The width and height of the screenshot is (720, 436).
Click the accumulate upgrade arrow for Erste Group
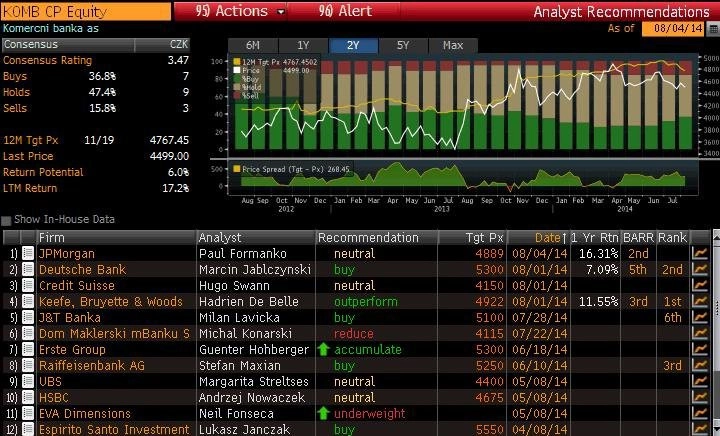(324, 349)
